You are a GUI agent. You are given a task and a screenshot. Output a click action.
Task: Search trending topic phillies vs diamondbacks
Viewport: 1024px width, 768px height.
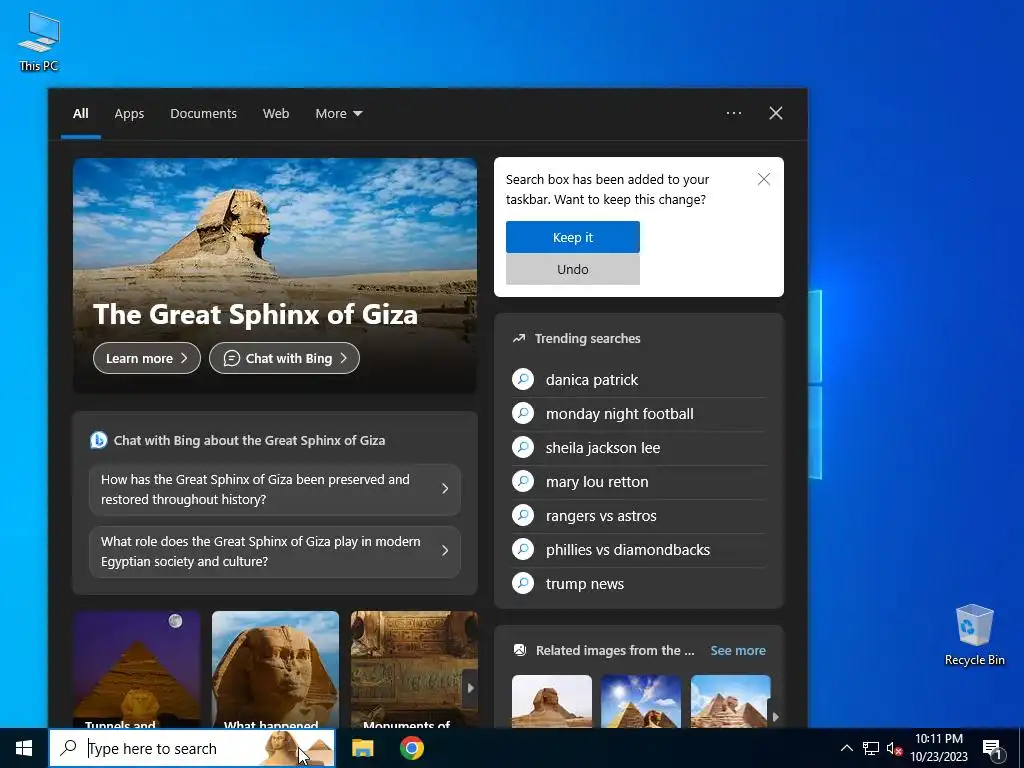pyautogui.click(x=639, y=549)
